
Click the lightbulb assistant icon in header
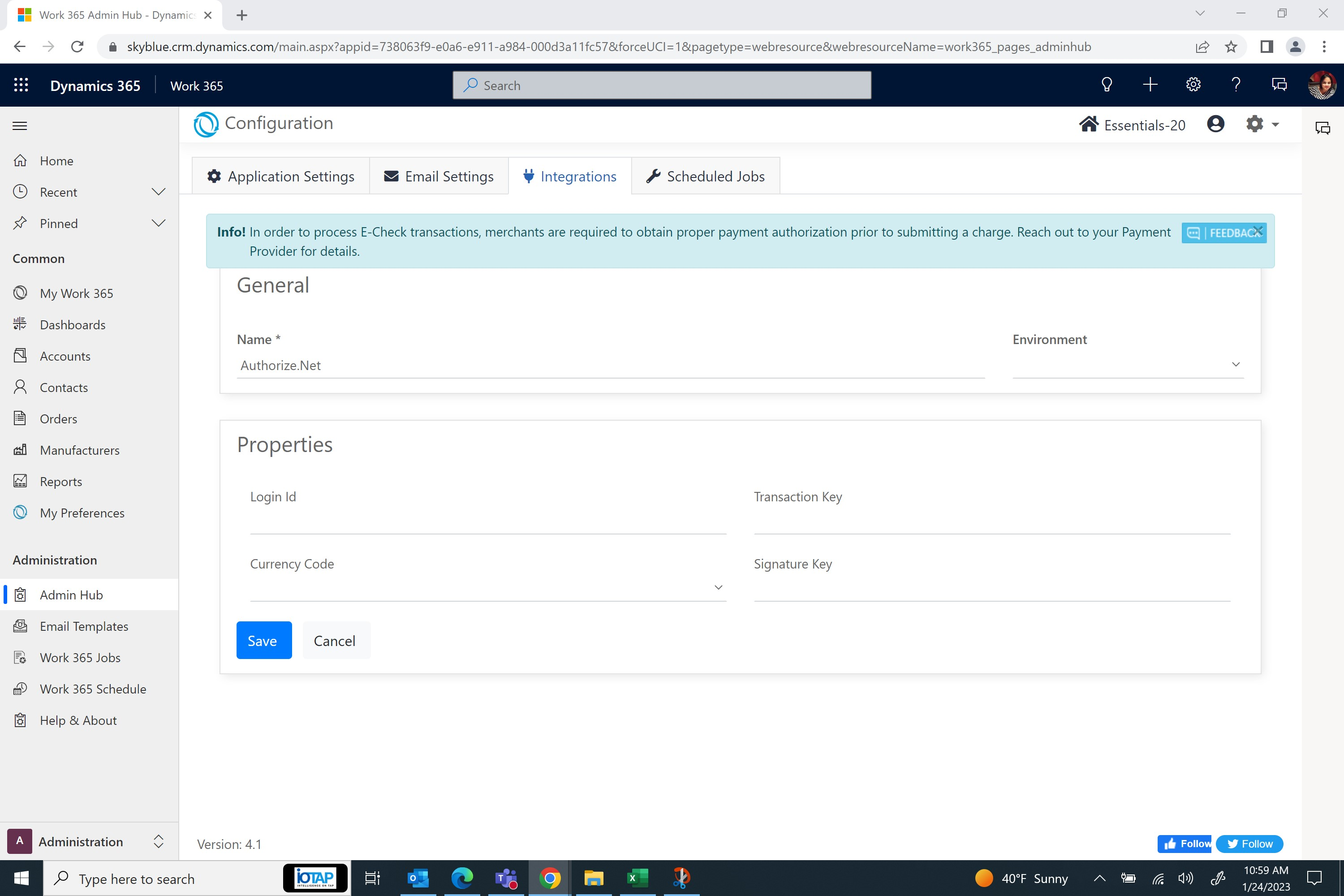tap(1107, 85)
